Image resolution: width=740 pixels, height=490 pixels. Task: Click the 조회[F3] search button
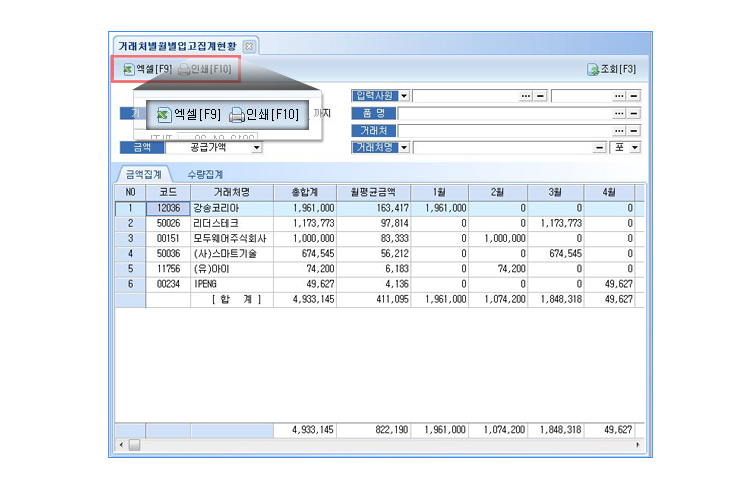coord(610,69)
